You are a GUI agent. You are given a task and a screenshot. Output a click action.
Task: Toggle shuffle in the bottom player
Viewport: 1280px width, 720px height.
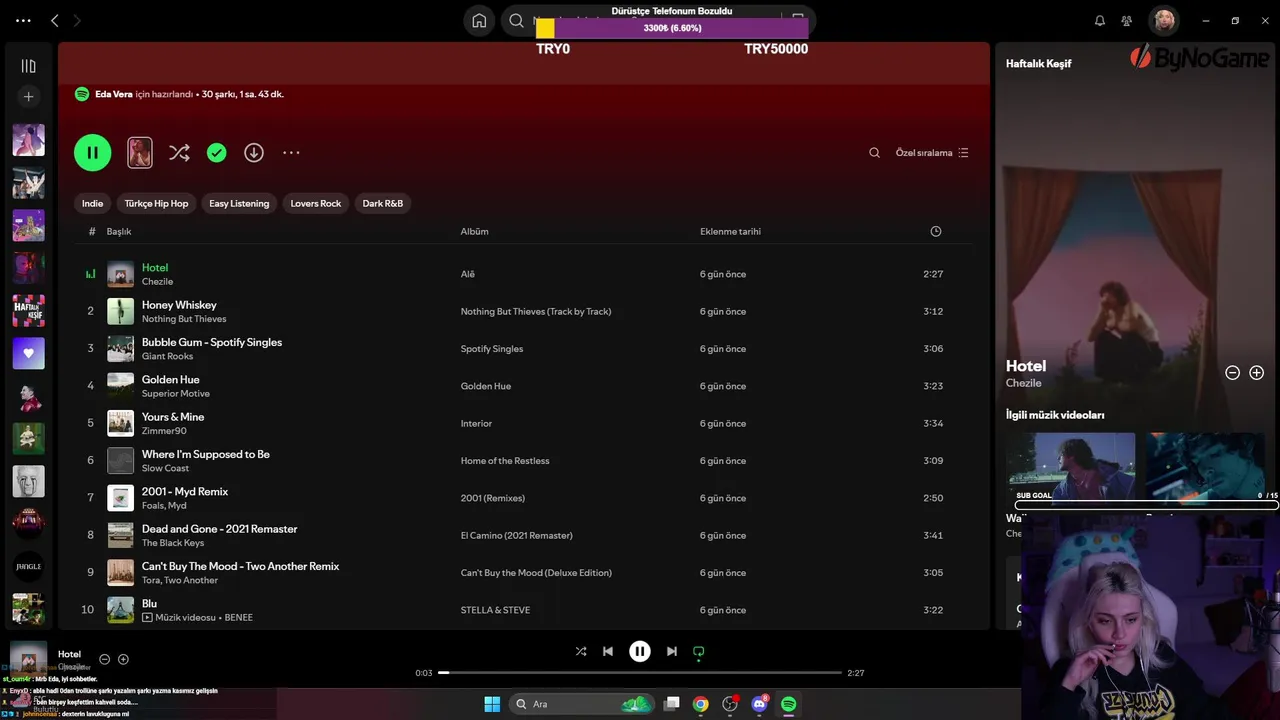pos(581,651)
